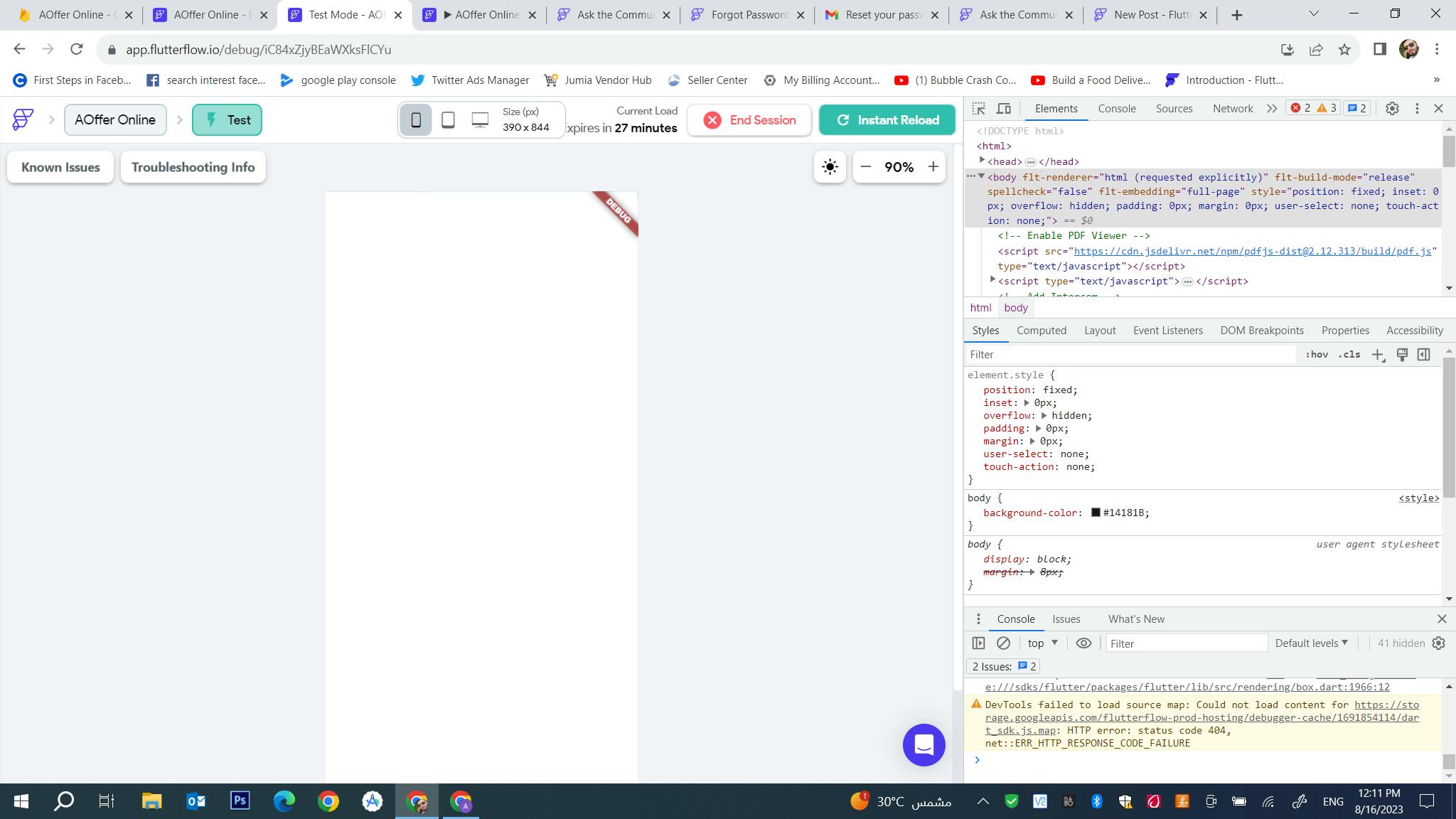1456x819 pixels.
Task: Click the Instant Reload button
Action: click(x=887, y=120)
